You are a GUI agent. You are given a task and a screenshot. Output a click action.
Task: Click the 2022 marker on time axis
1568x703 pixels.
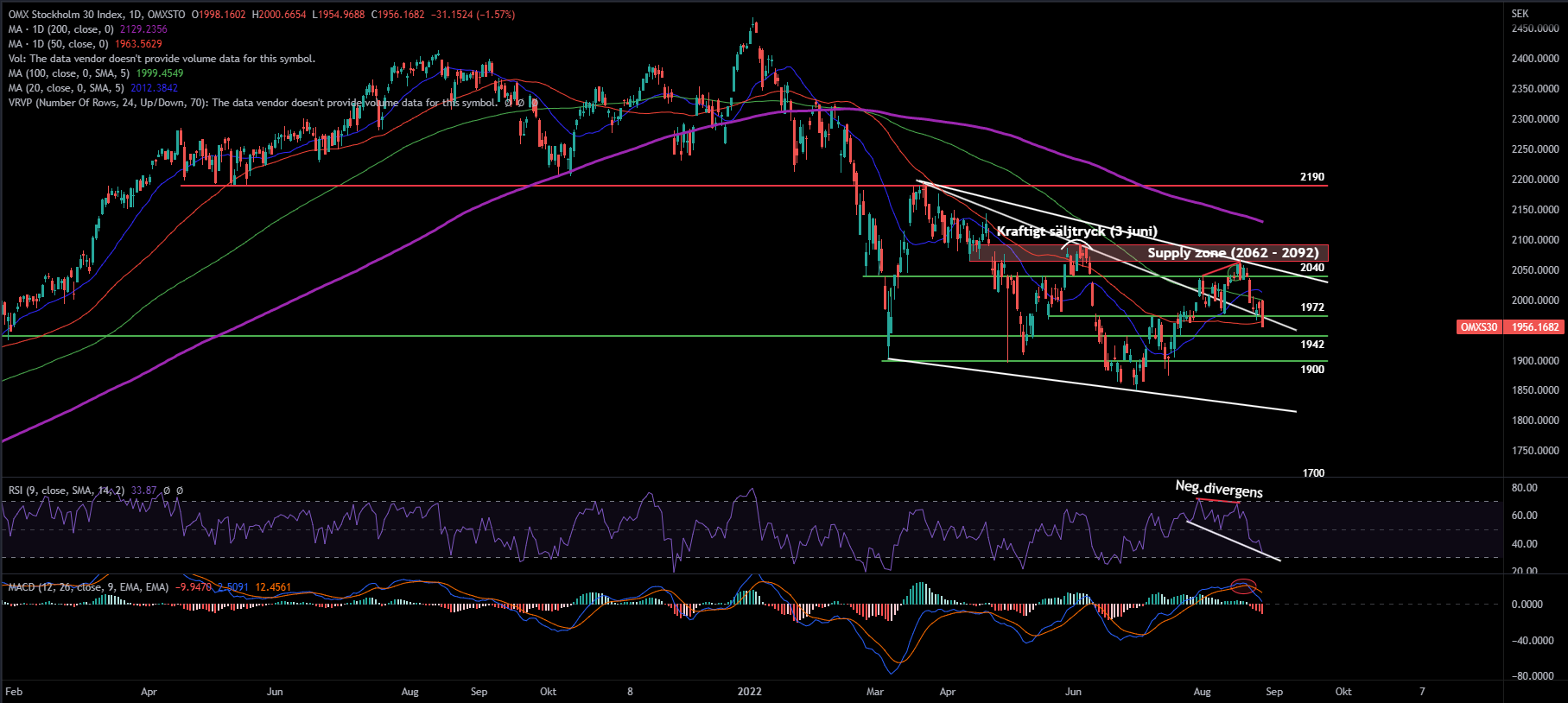(749, 692)
